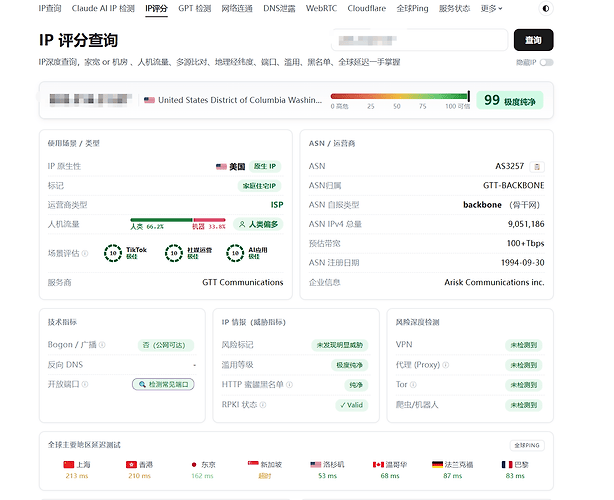Expand the 更多 dropdown menu

491,9
